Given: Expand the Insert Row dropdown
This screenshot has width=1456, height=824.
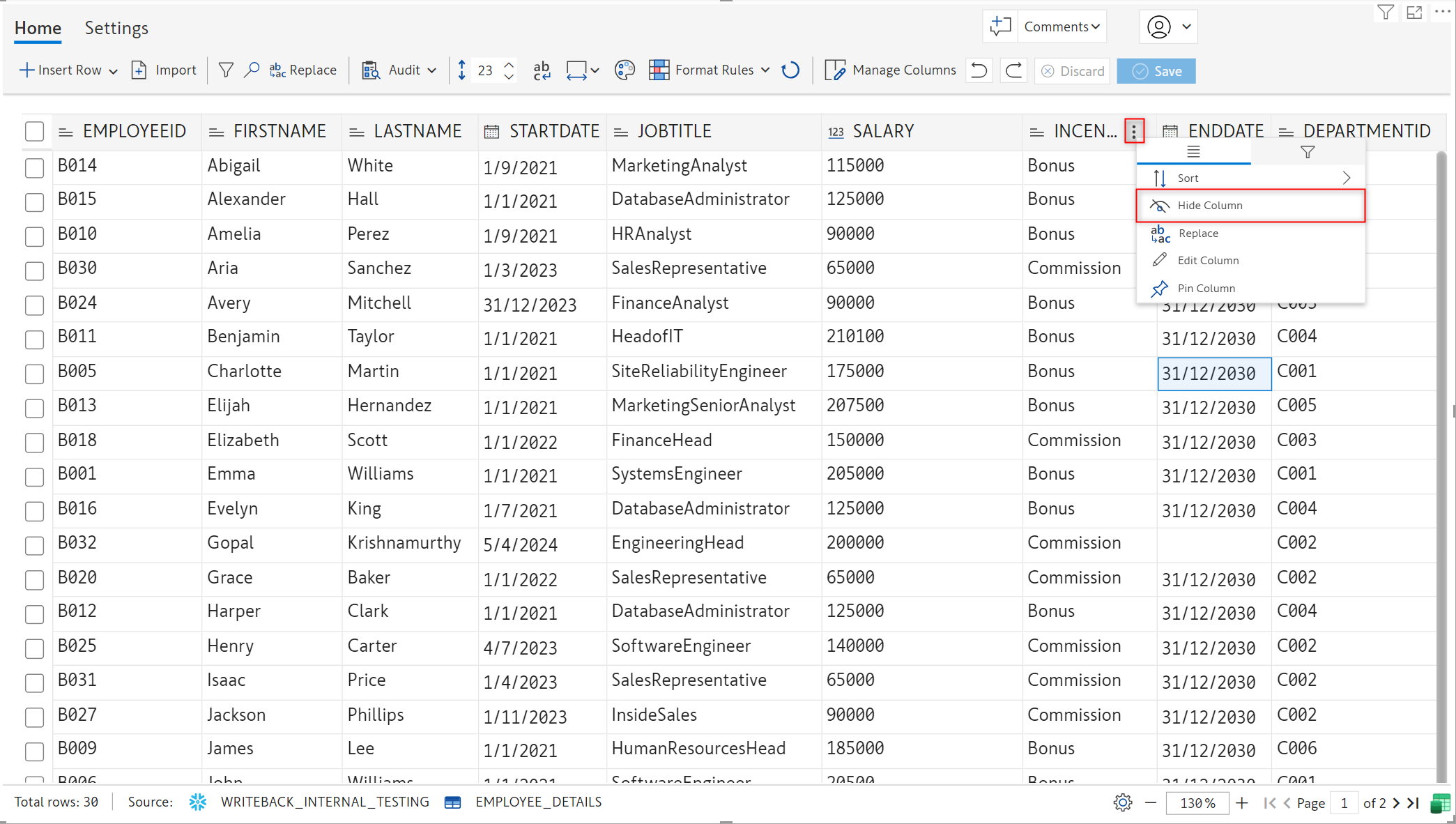Looking at the screenshot, I should 113,71.
